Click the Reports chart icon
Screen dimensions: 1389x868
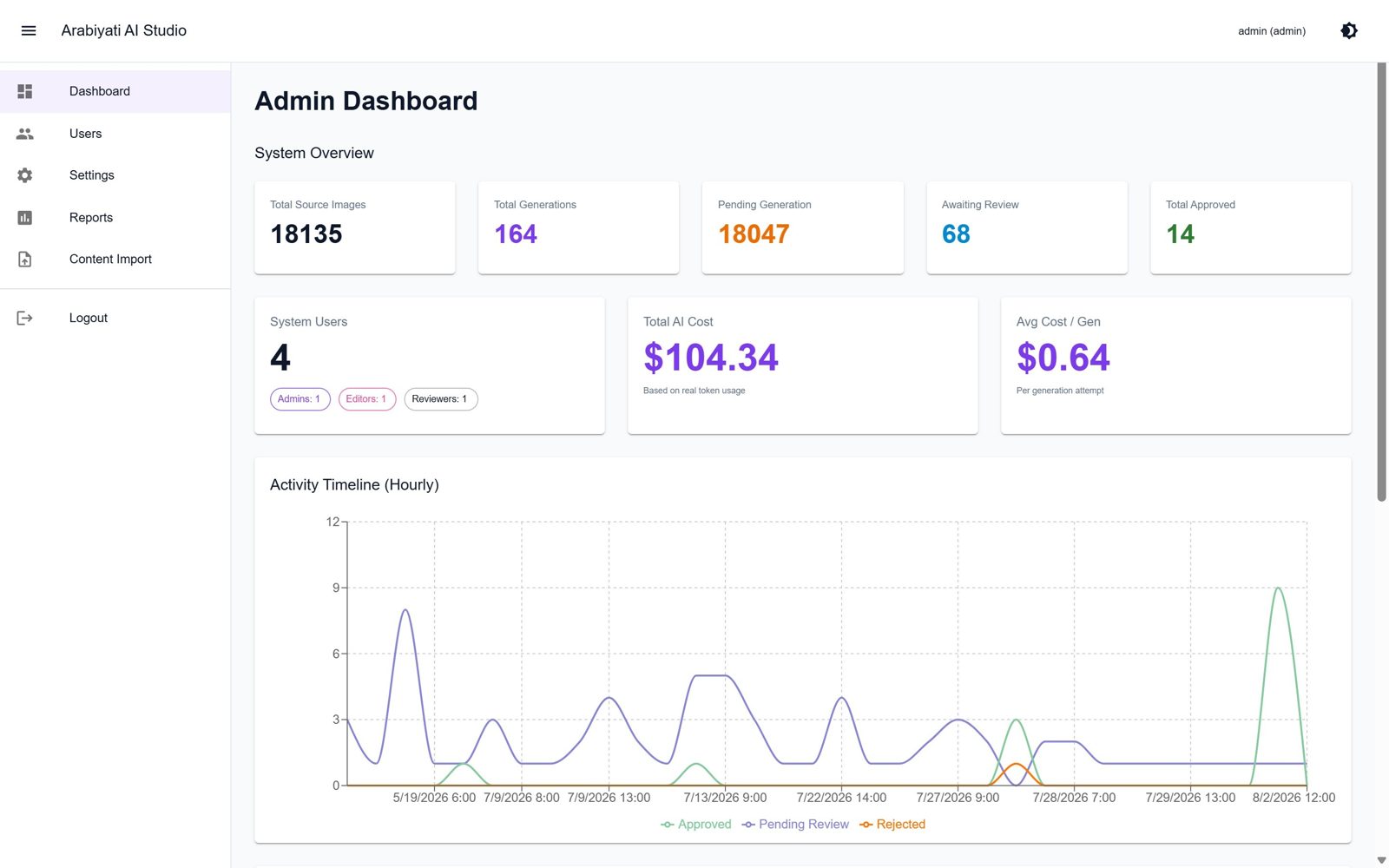coord(25,218)
